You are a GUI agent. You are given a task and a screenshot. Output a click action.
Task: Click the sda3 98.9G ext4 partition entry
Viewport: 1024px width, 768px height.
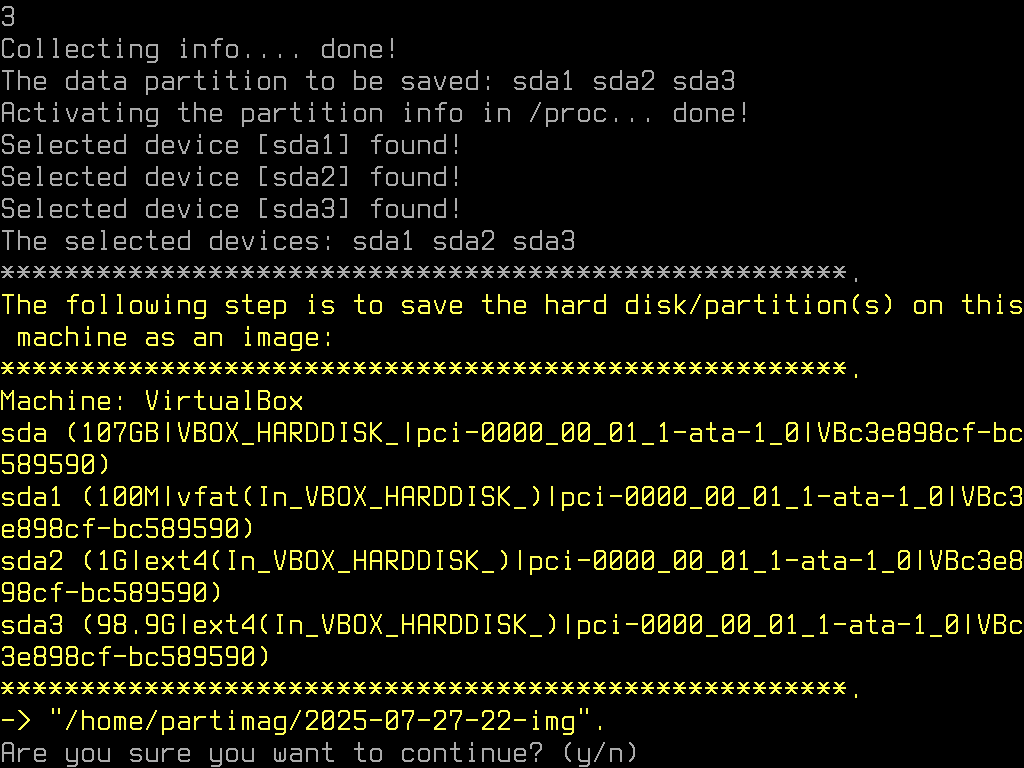[512, 641]
